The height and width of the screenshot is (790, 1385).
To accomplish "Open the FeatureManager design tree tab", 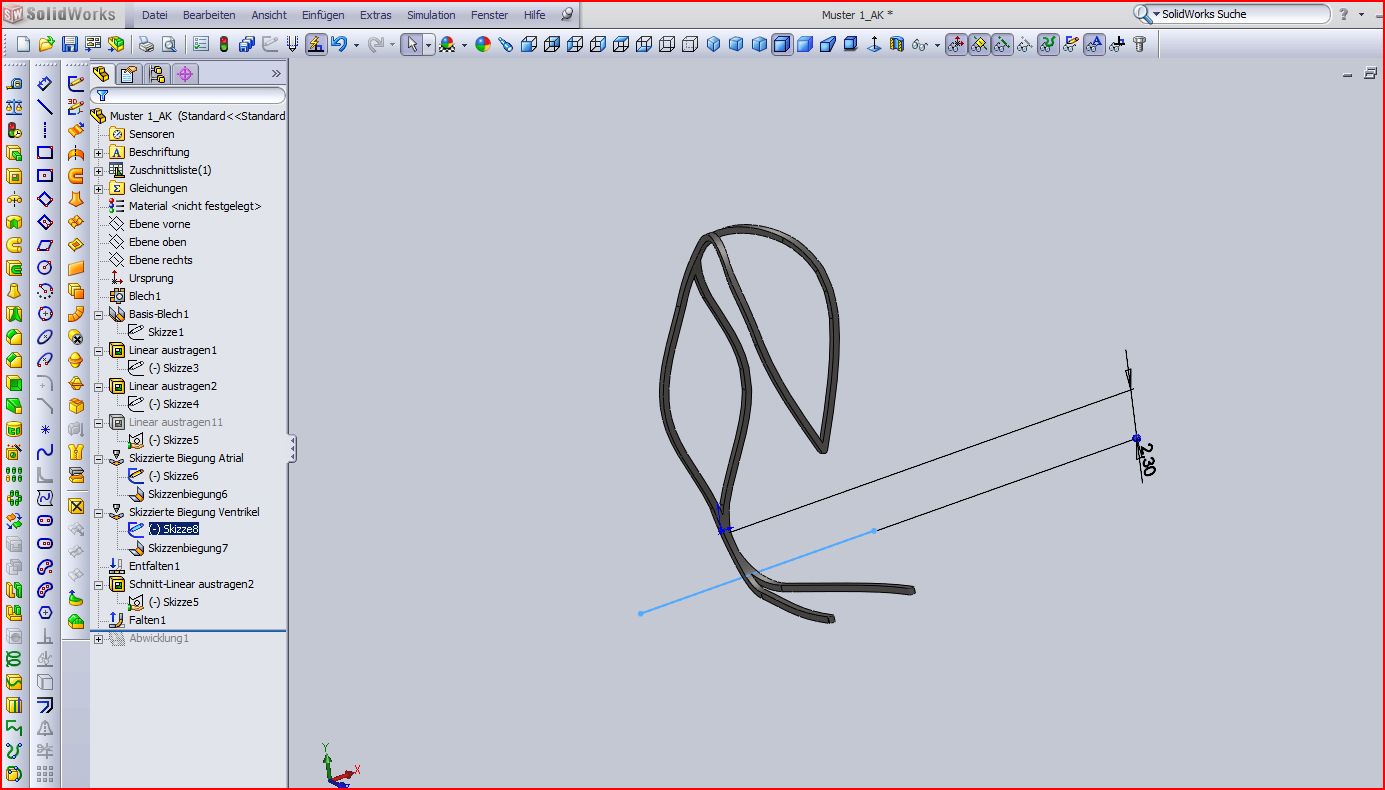I will click(x=101, y=74).
